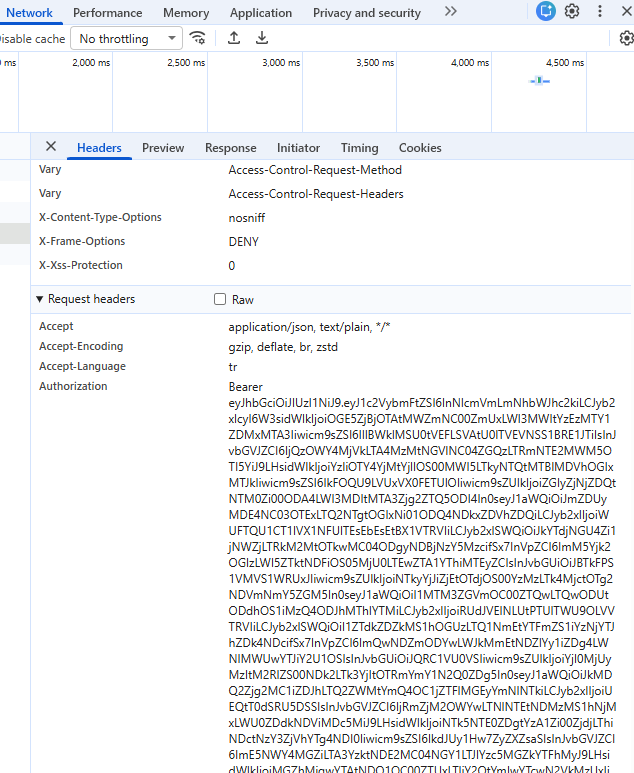Screen dimensions: 634x773
Task: Open the Privacy and security tab
Action: click(x=367, y=13)
